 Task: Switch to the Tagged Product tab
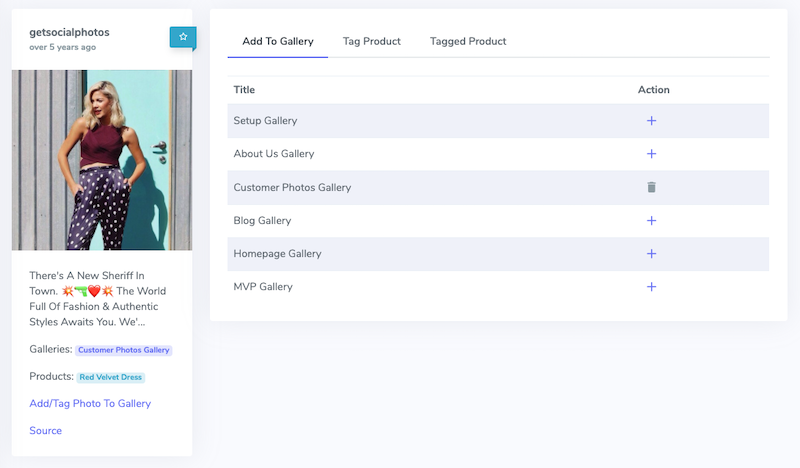468,41
